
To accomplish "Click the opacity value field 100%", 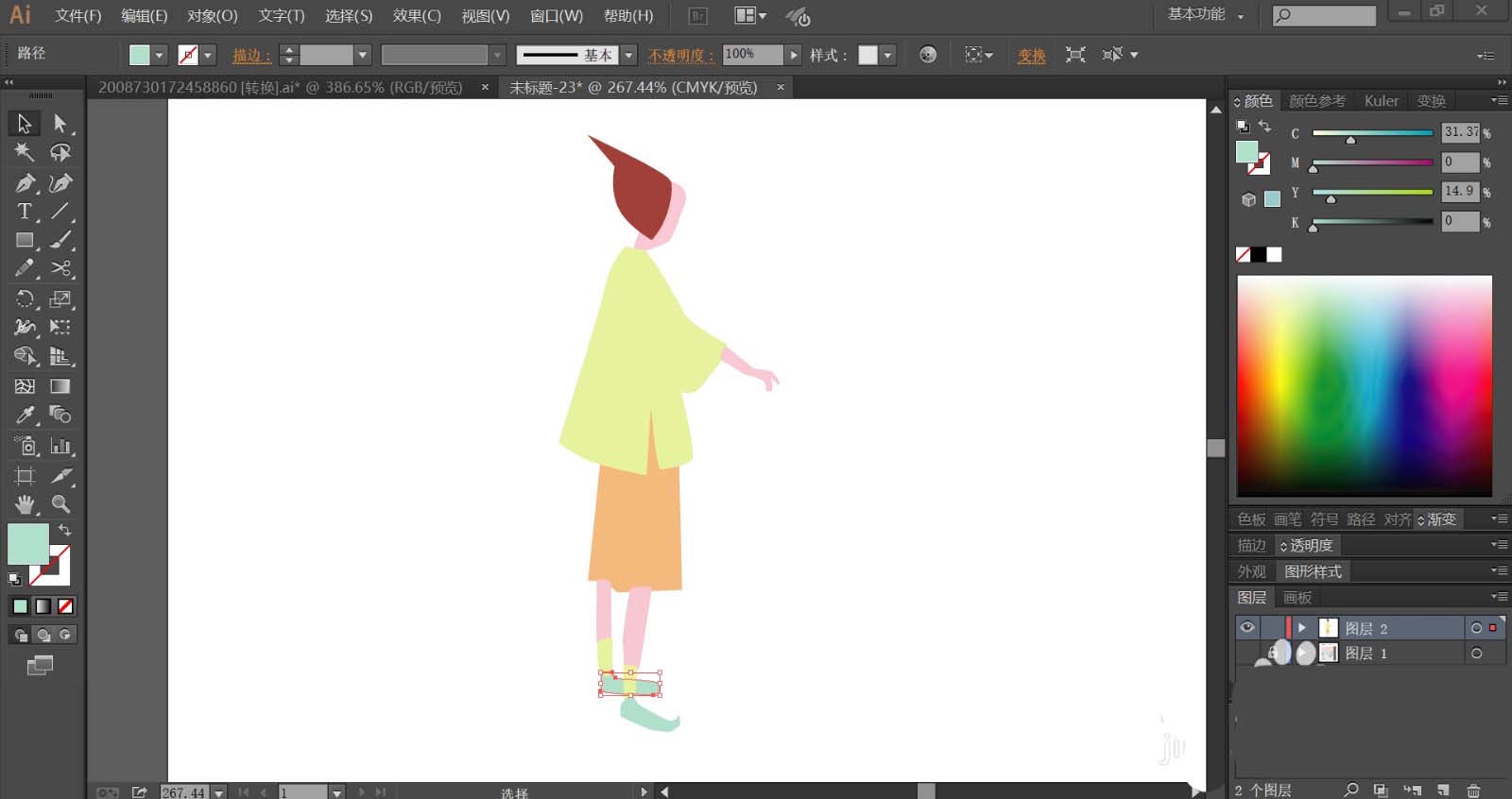I will point(752,55).
